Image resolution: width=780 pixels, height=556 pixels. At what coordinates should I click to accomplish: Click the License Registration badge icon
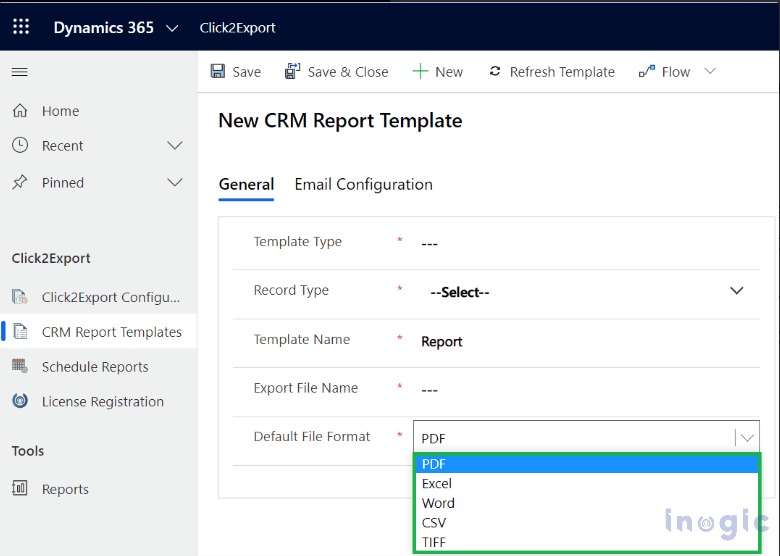tap(20, 400)
